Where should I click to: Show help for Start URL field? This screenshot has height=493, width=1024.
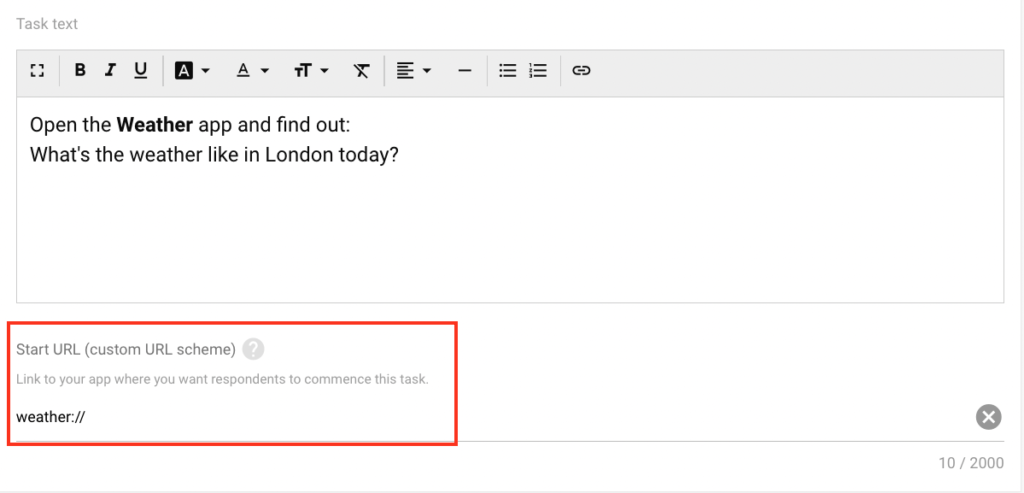(x=254, y=349)
